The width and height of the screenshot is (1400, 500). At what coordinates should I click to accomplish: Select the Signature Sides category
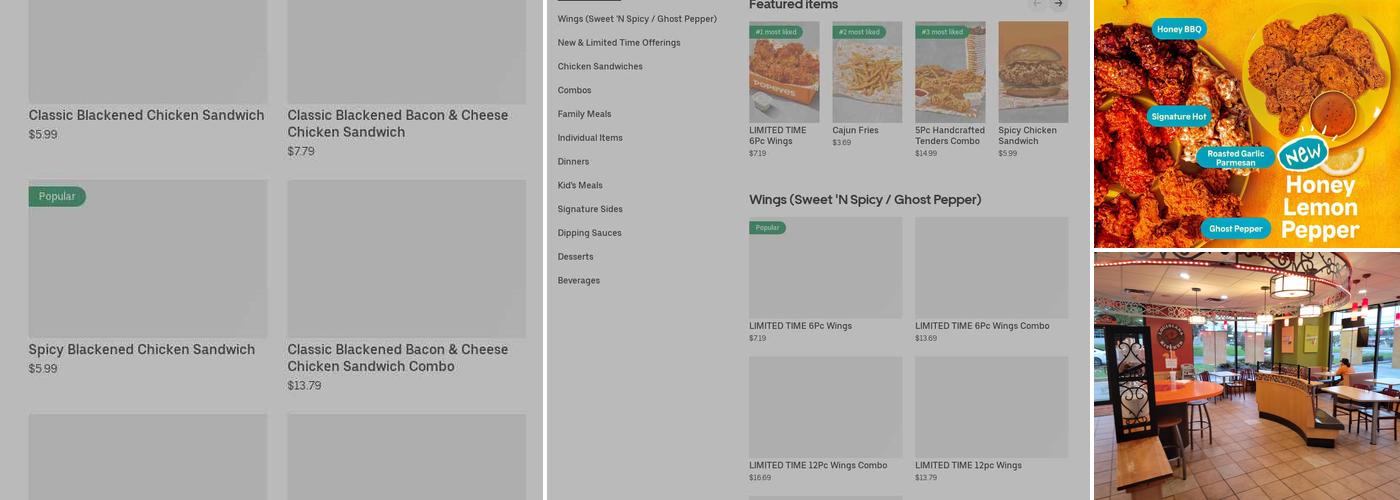click(x=590, y=209)
